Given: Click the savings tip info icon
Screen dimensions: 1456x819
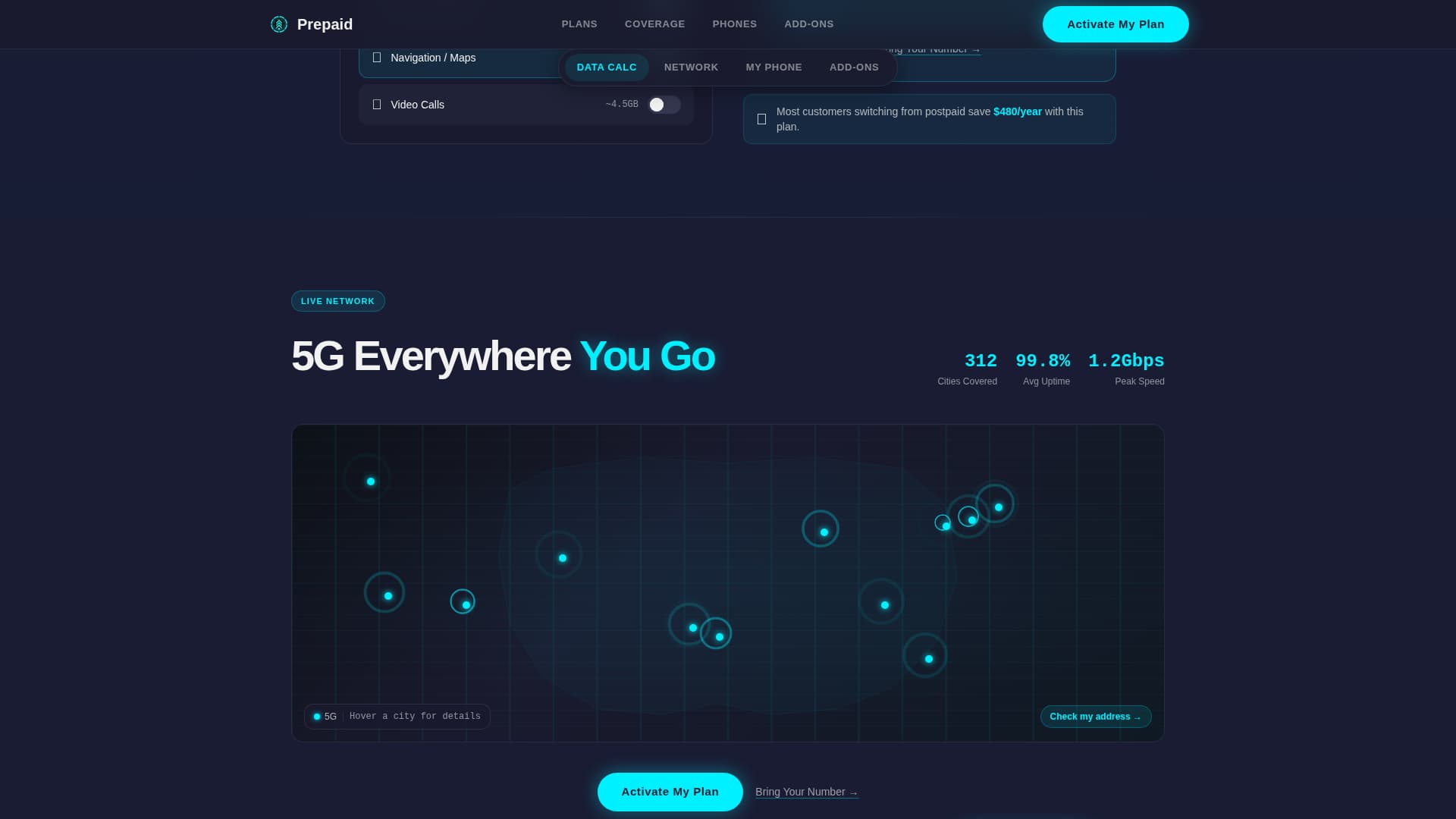Looking at the screenshot, I should (x=761, y=119).
